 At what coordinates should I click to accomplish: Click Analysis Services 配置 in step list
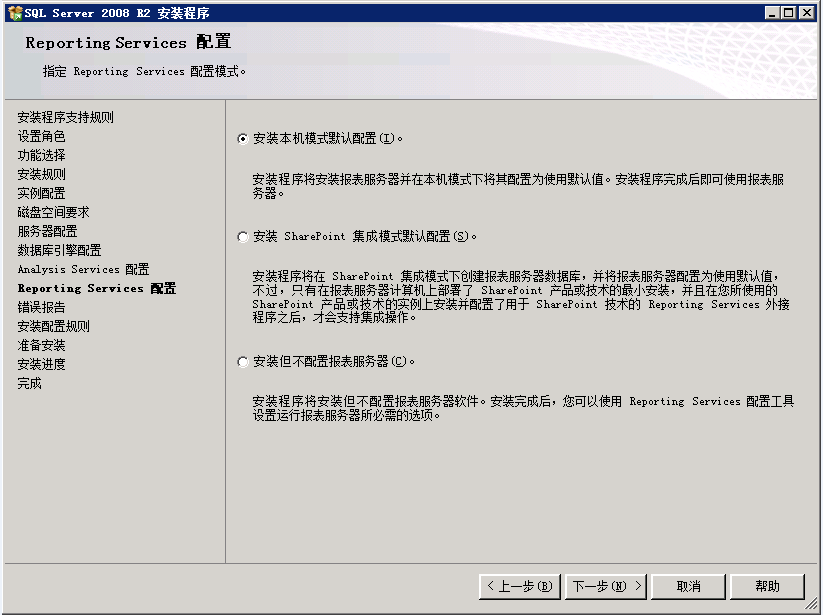pyautogui.click(x=83, y=269)
